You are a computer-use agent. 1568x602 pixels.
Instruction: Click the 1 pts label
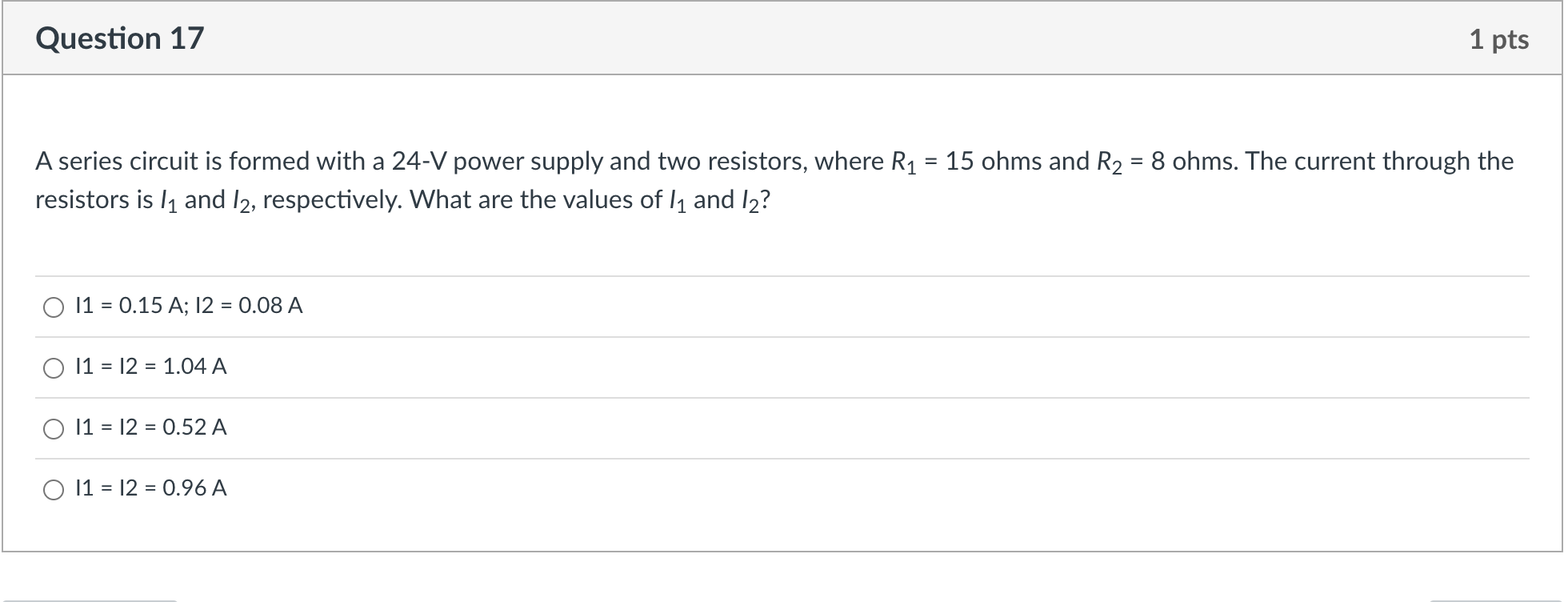coord(1502,37)
